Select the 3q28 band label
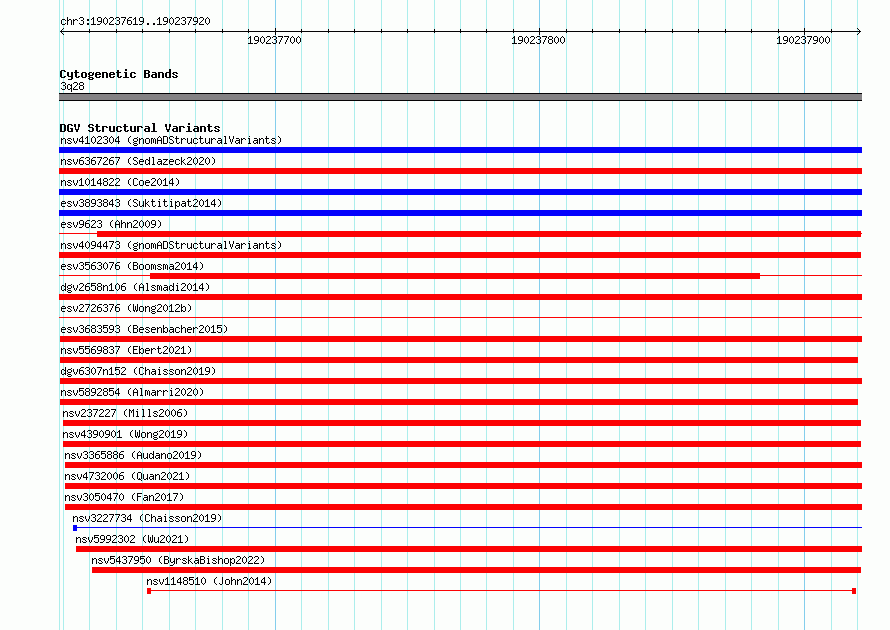This screenshot has height=630, width=890. (x=72, y=86)
